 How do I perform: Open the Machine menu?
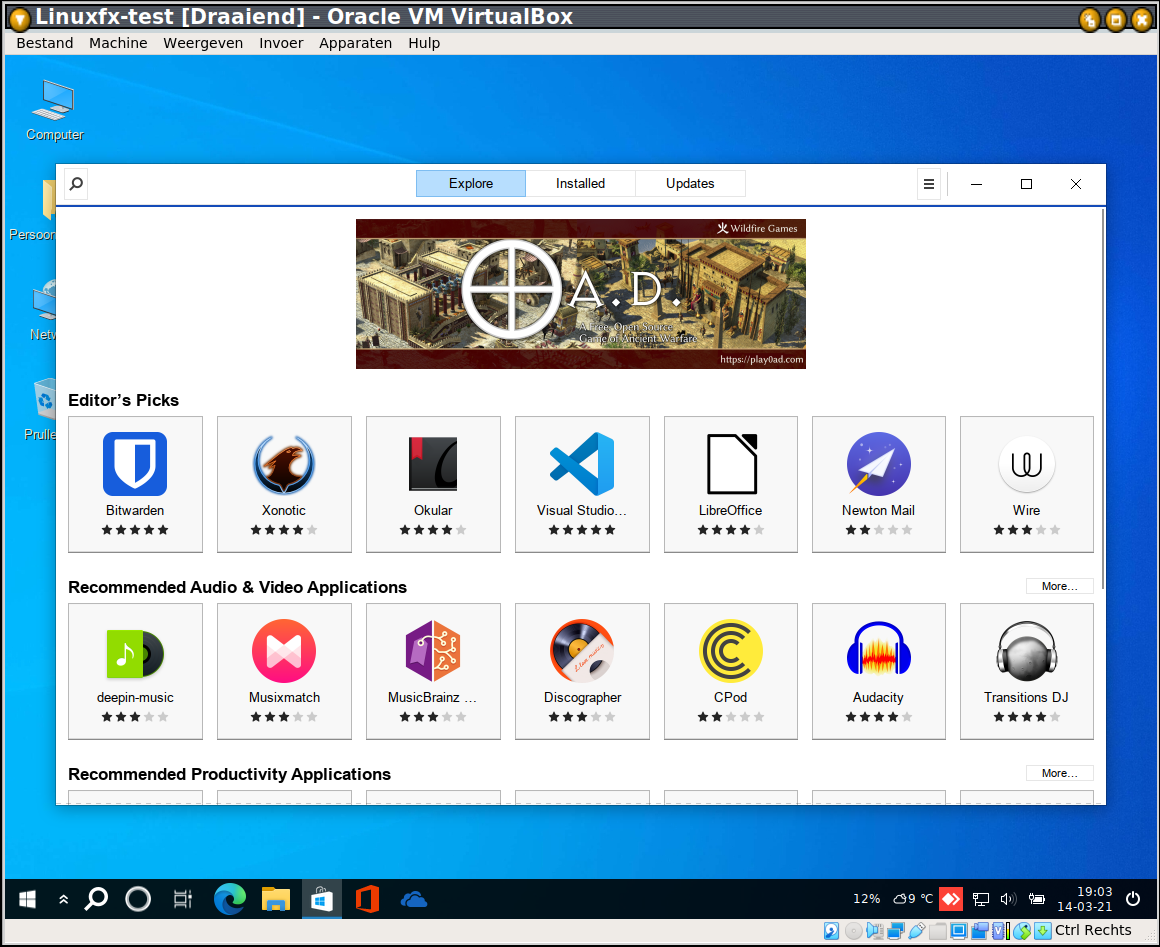[118, 43]
